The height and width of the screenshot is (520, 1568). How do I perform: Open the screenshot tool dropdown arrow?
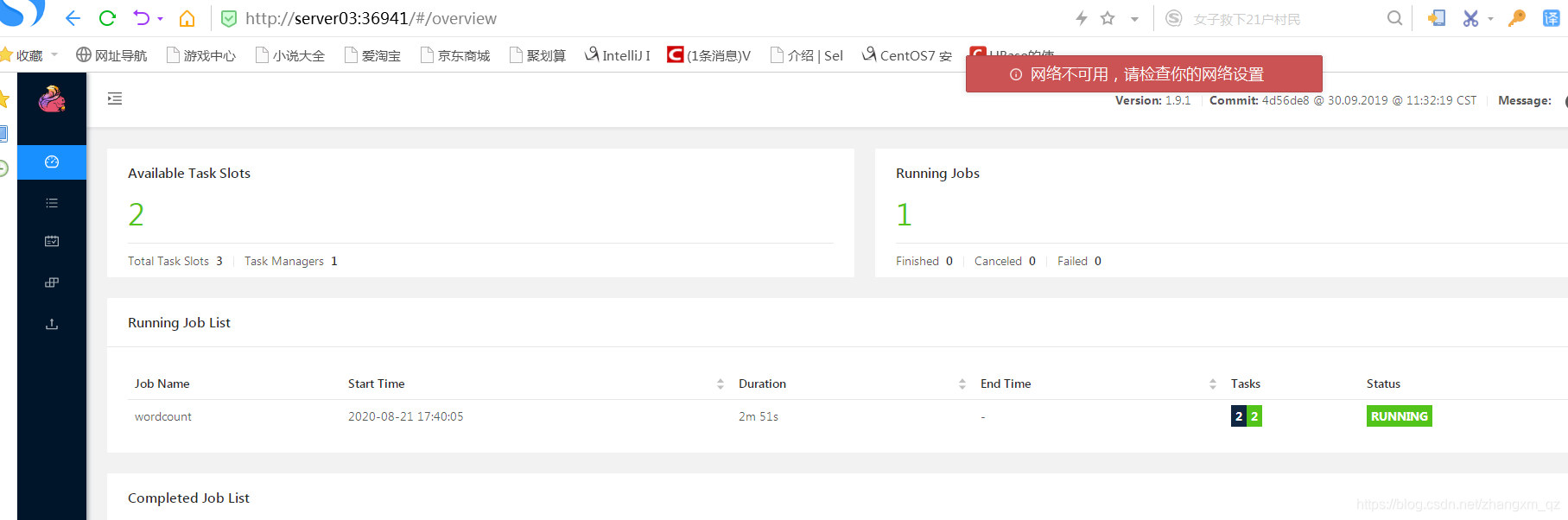(1490, 19)
